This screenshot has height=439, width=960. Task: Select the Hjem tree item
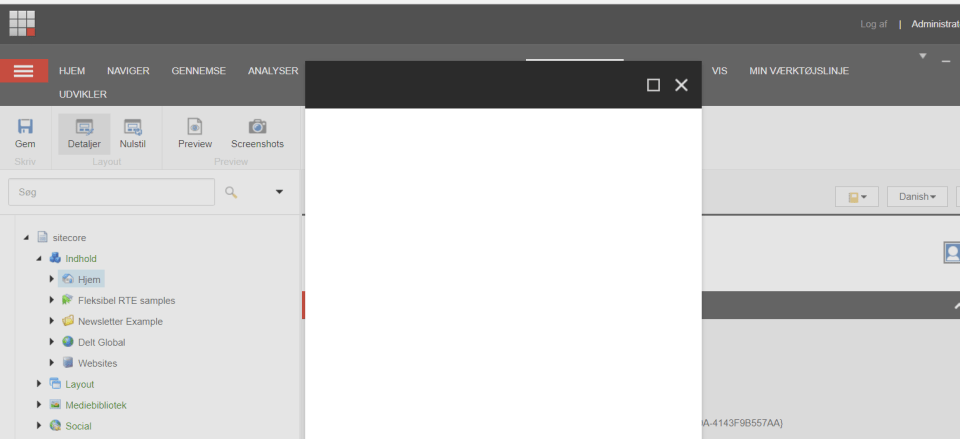[89, 279]
